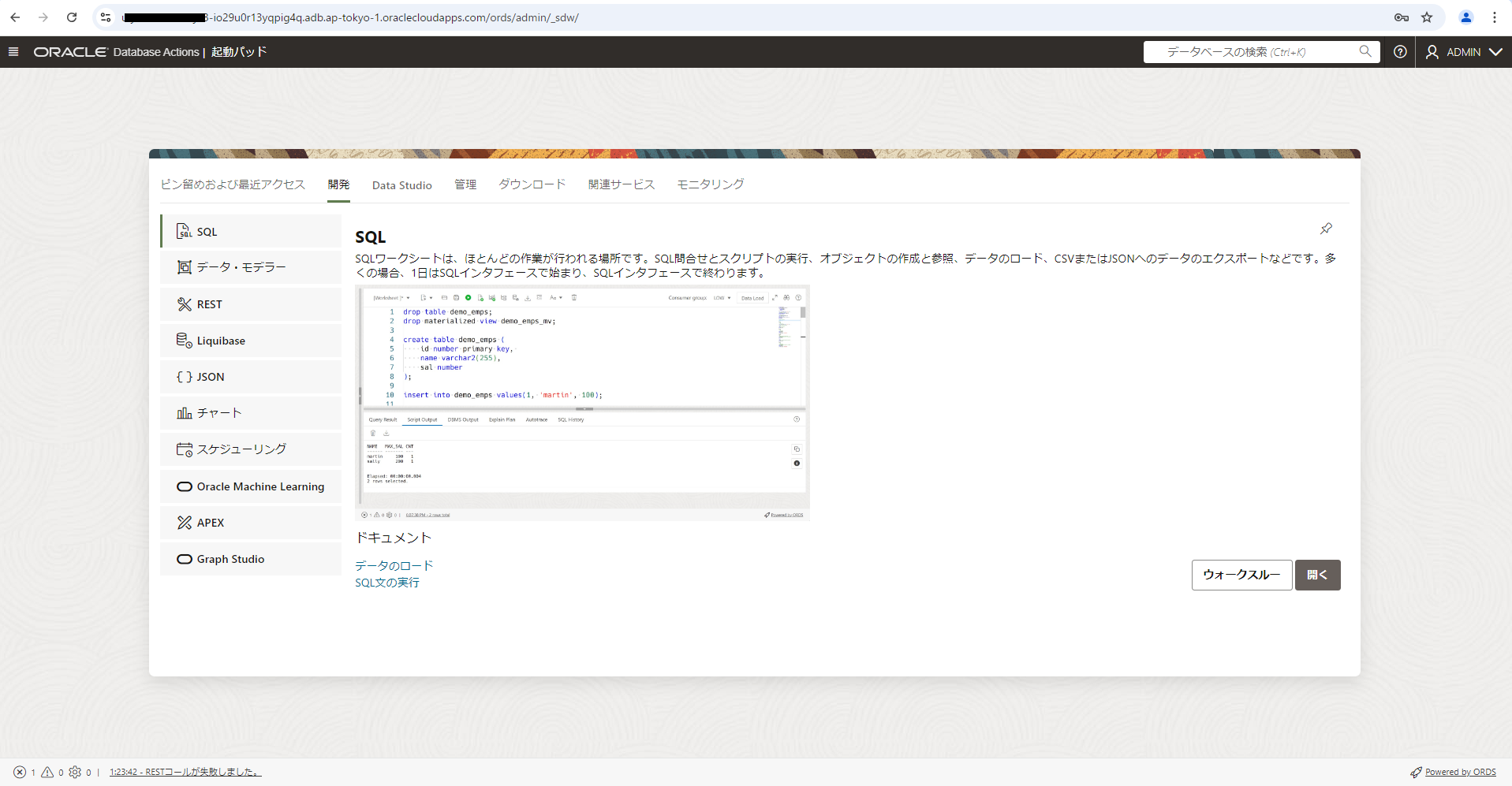The height and width of the screenshot is (786, 1512).
Task: Click the magnifier icon in database search
Action: pyautogui.click(x=1365, y=51)
